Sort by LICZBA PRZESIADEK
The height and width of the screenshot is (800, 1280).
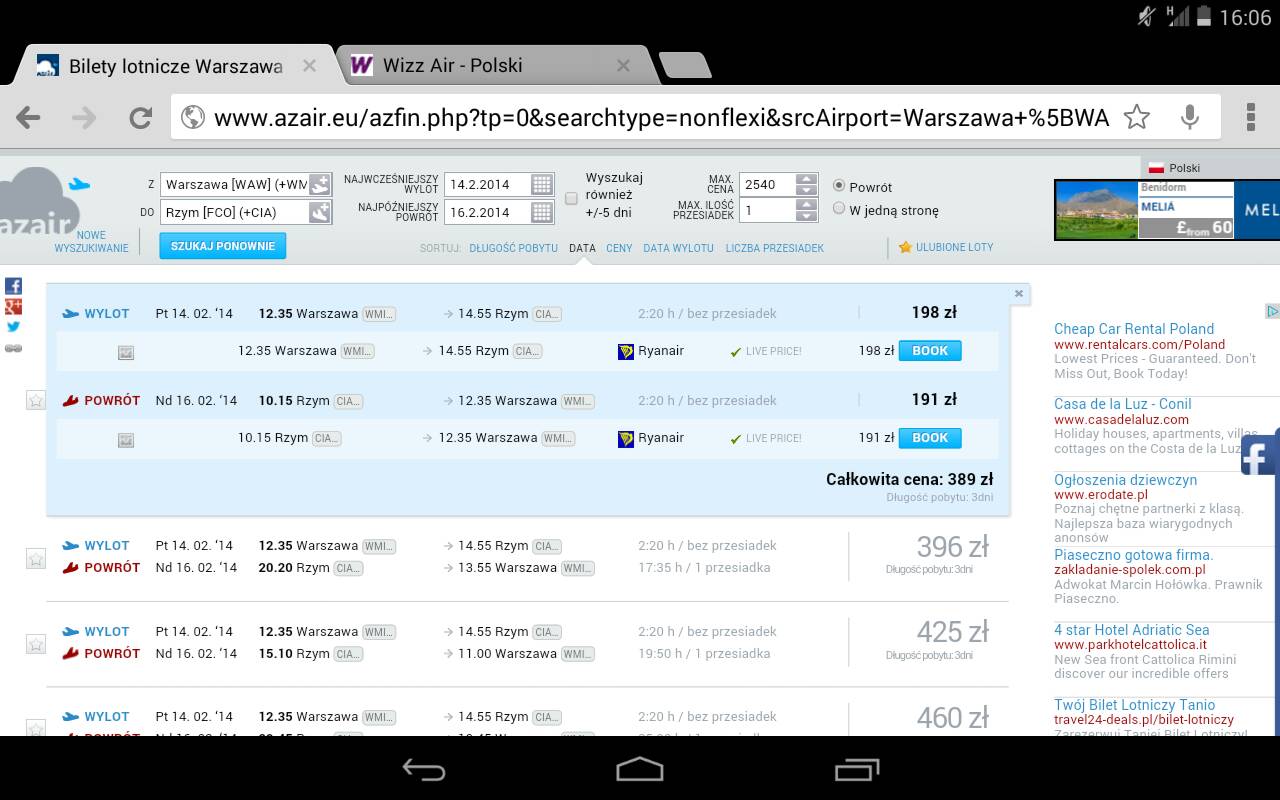coord(775,248)
